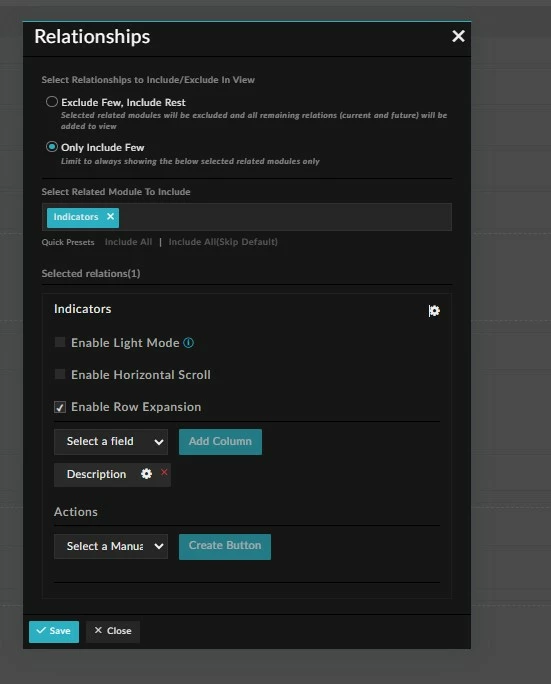
Task: Open the Select a field dropdown
Action: (x=111, y=441)
